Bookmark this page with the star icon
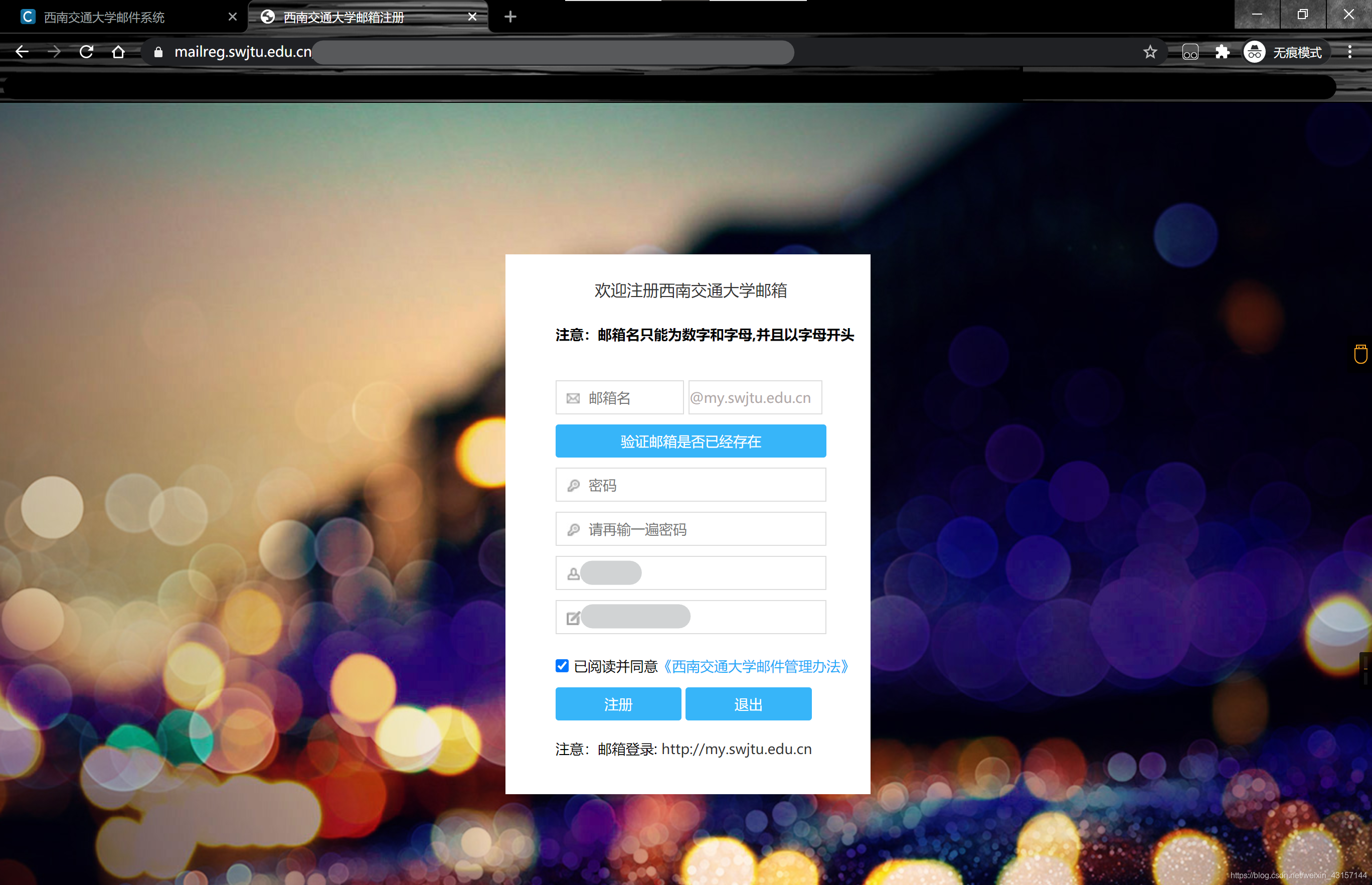 click(1150, 52)
